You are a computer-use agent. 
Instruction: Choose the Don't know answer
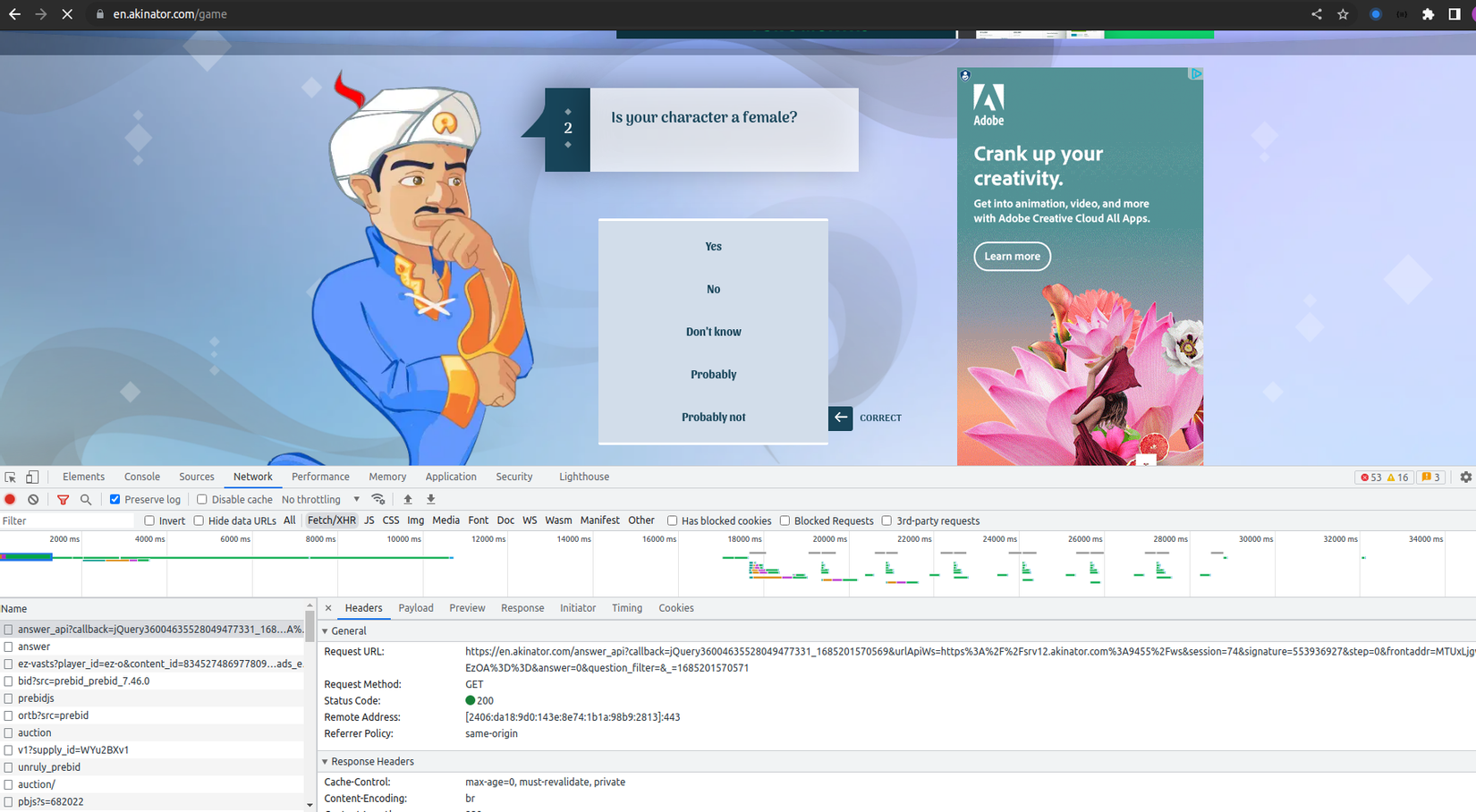click(713, 332)
